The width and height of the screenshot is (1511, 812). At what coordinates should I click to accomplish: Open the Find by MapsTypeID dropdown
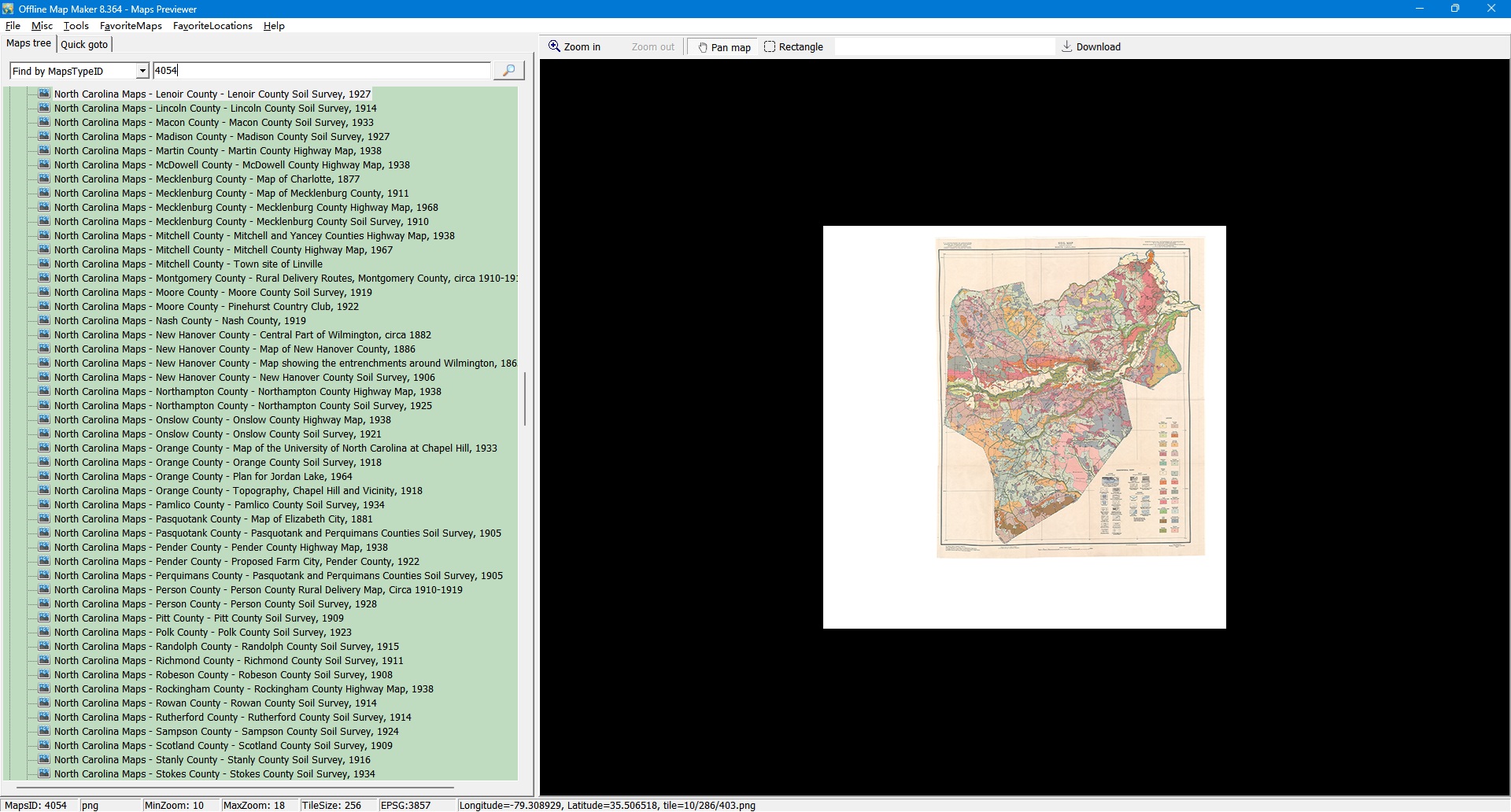142,72
